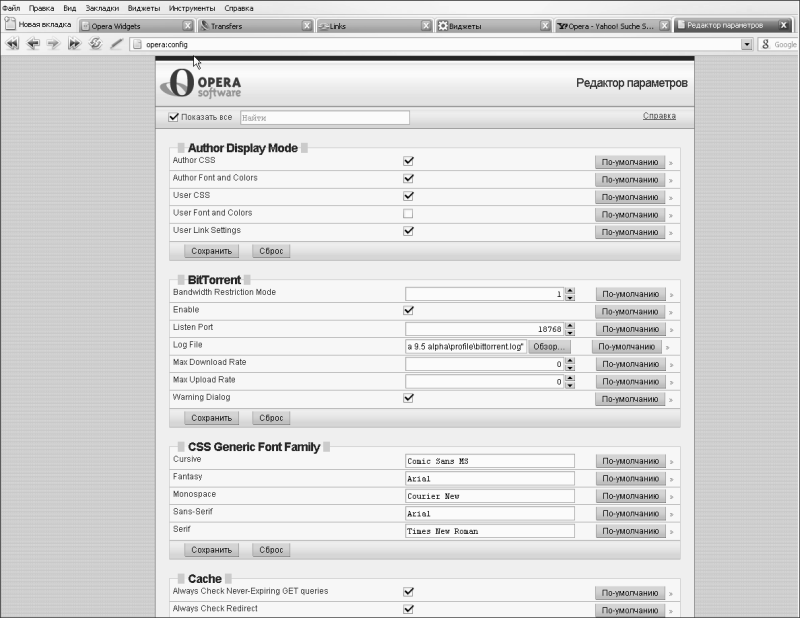Screen dimensions: 800x618
Task: Close the Transfers tab
Action: coord(307,26)
